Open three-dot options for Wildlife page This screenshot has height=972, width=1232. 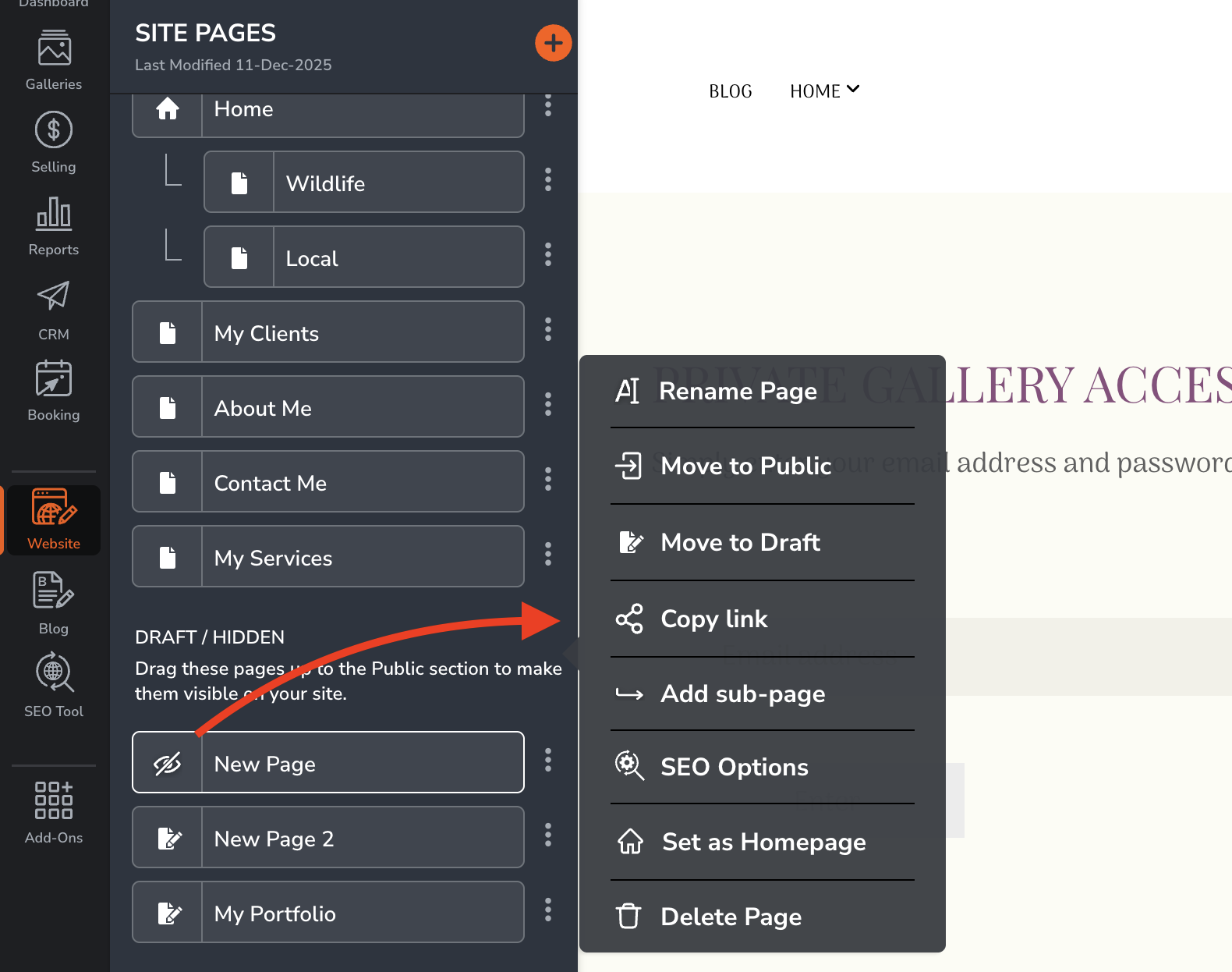pos(548,180)
